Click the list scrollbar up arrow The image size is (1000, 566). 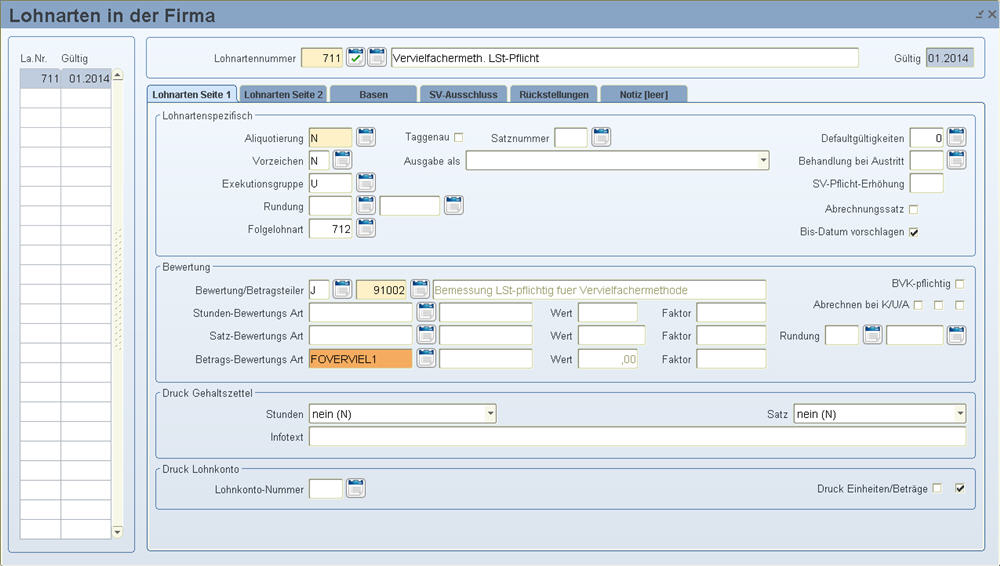coord(117,75)
